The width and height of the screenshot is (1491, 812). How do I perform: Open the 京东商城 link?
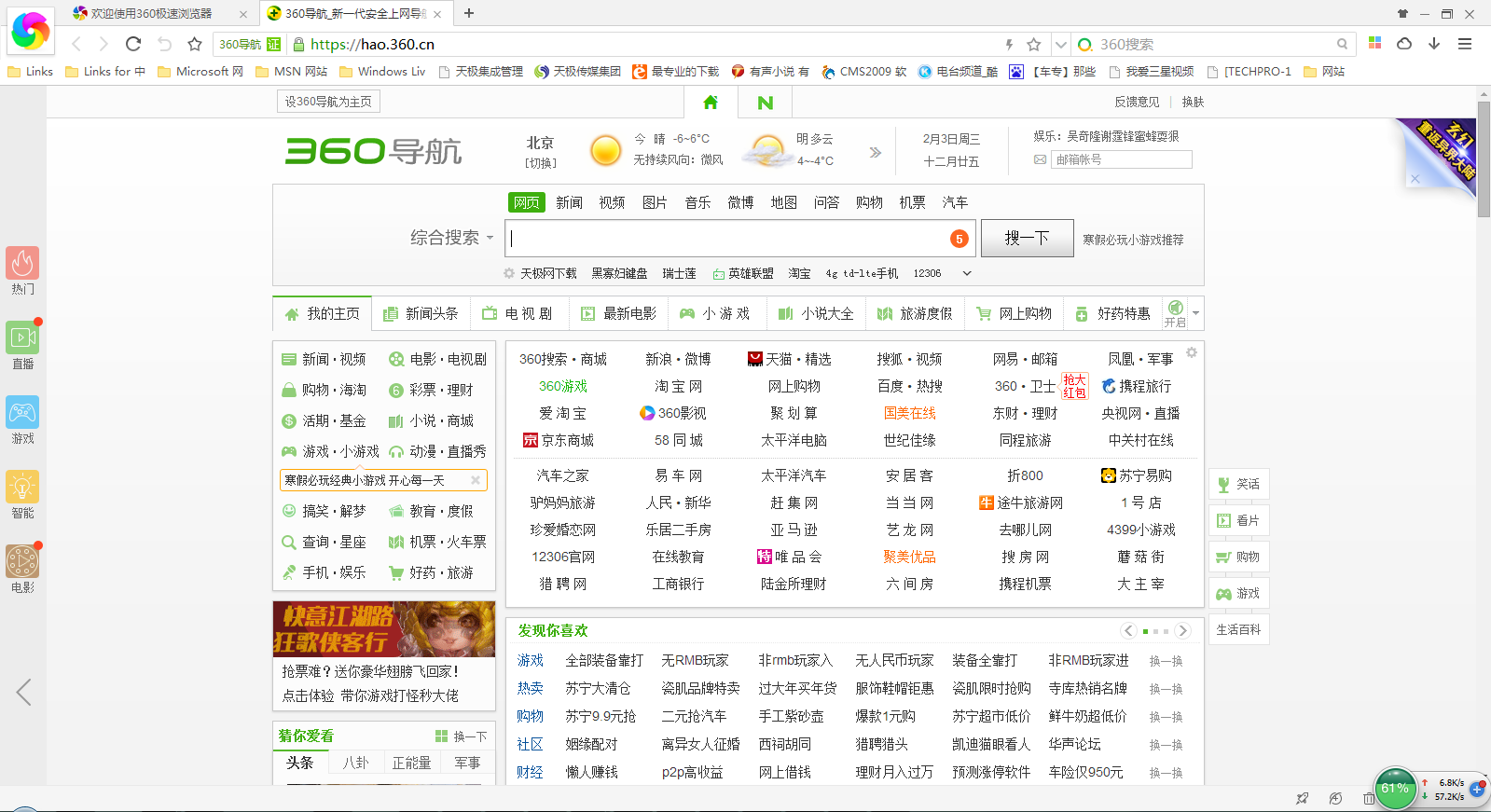coord(559,440)
